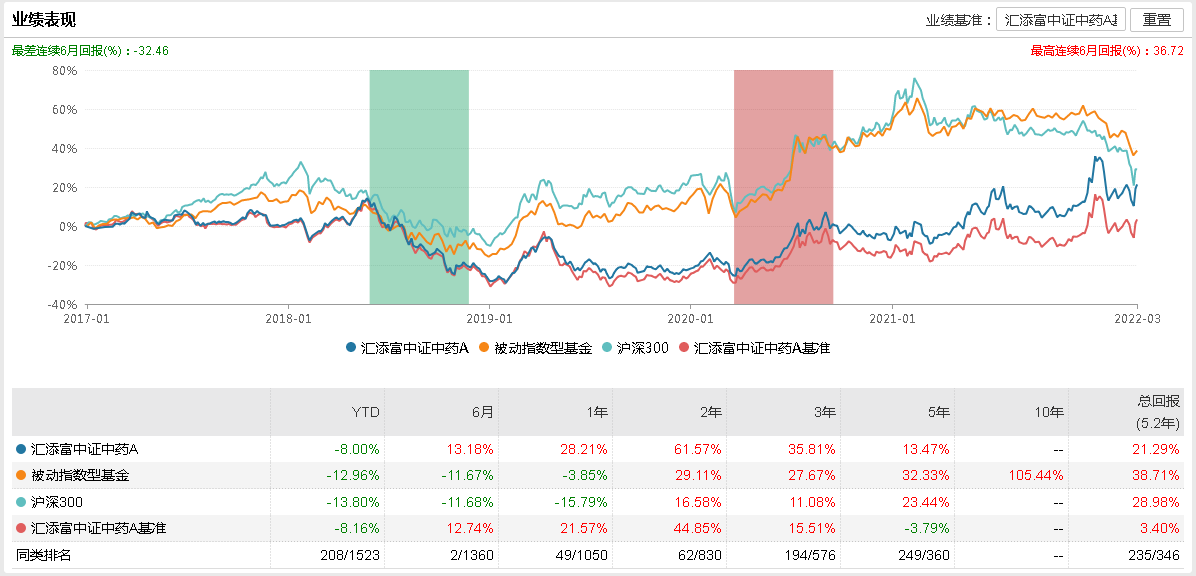Click the blue dot beside 汇添富中证中药A in the chart legend
The height and width of the screenshot is (576, 1196).
click(351, 348)
